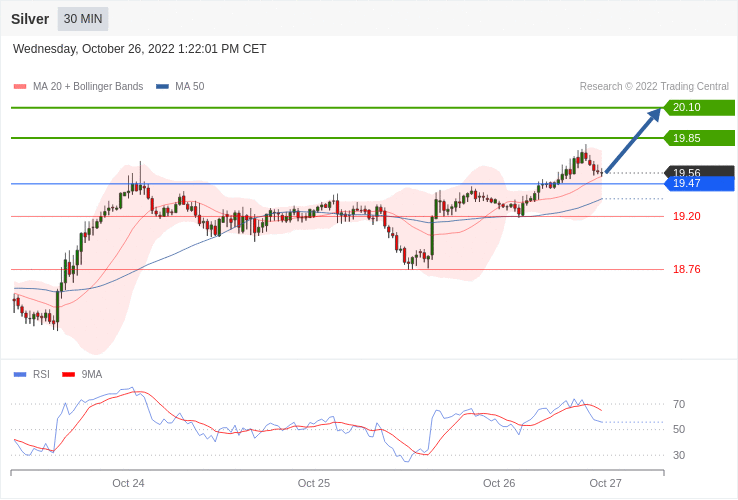Click the Oct 27 date axis label

click(x=606, y=484)
